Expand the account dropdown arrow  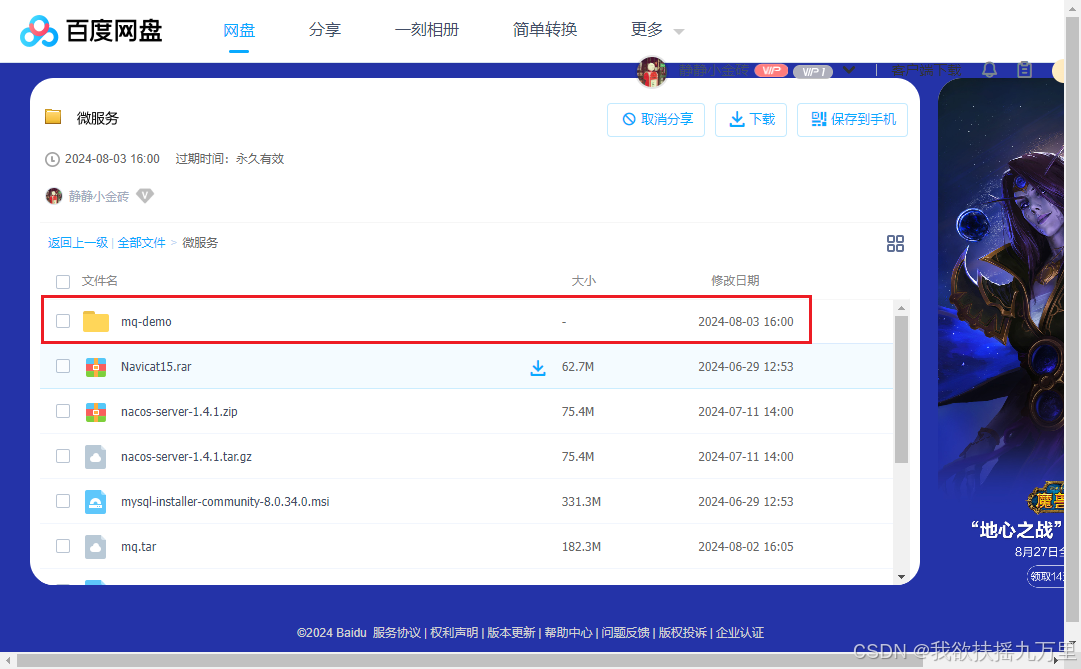click(849, 70)
